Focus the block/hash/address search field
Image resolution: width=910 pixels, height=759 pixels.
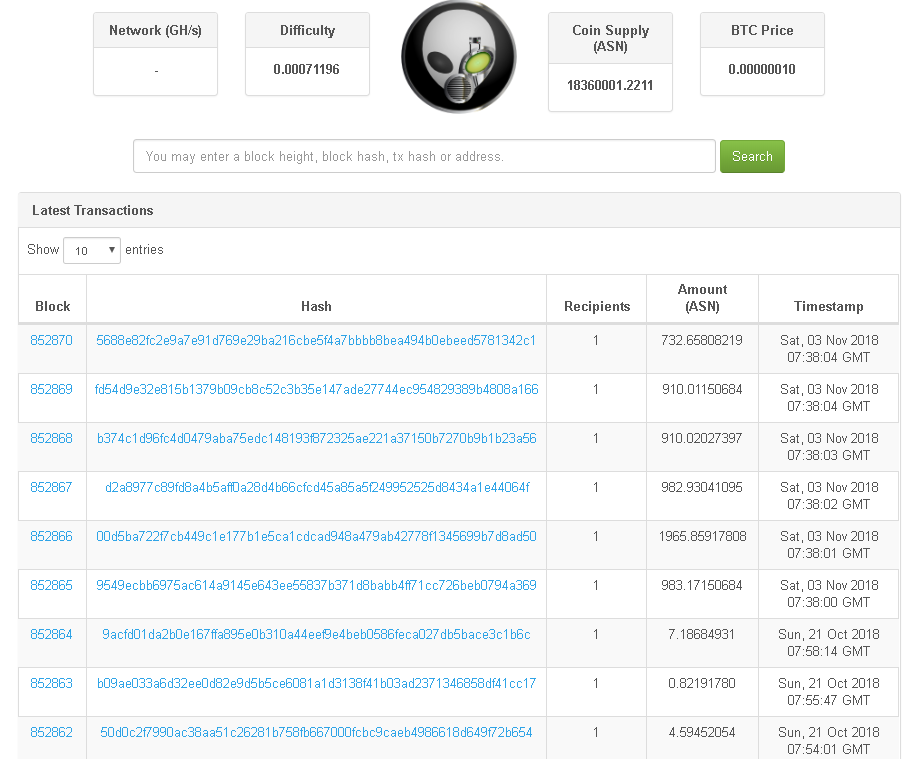point(424,156)
